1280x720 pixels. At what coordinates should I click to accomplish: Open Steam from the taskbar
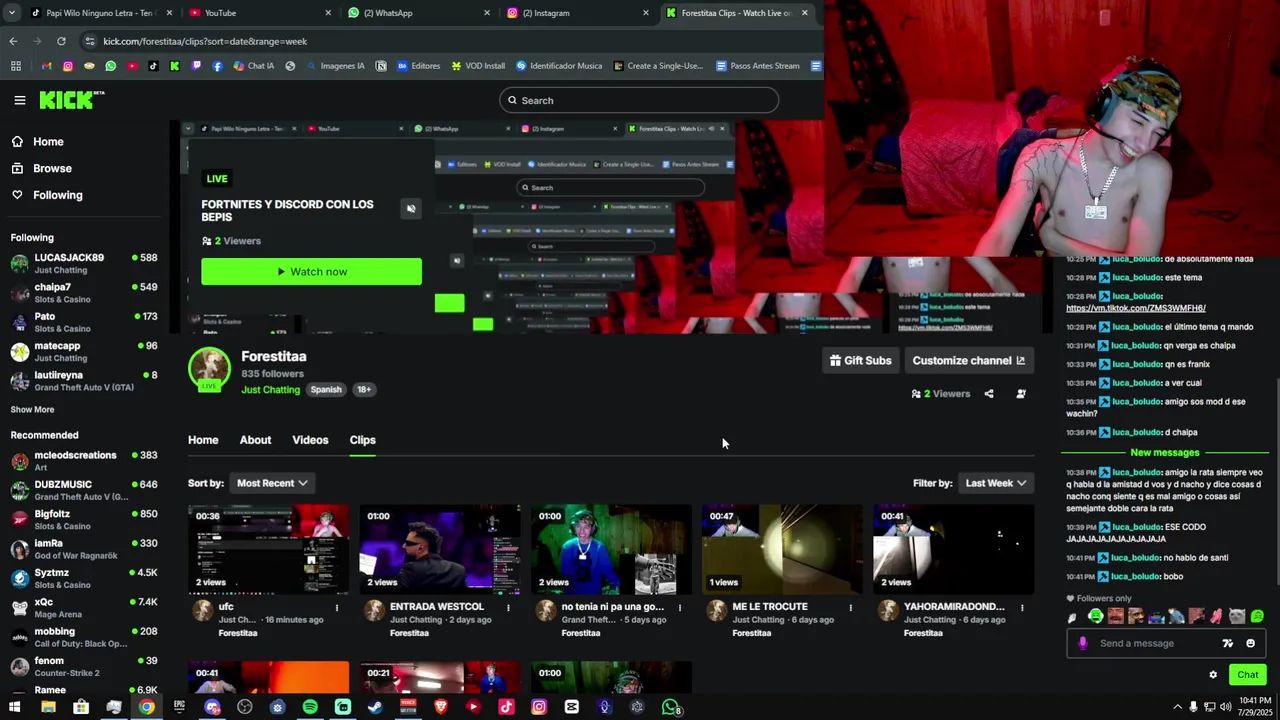(375, 707)
